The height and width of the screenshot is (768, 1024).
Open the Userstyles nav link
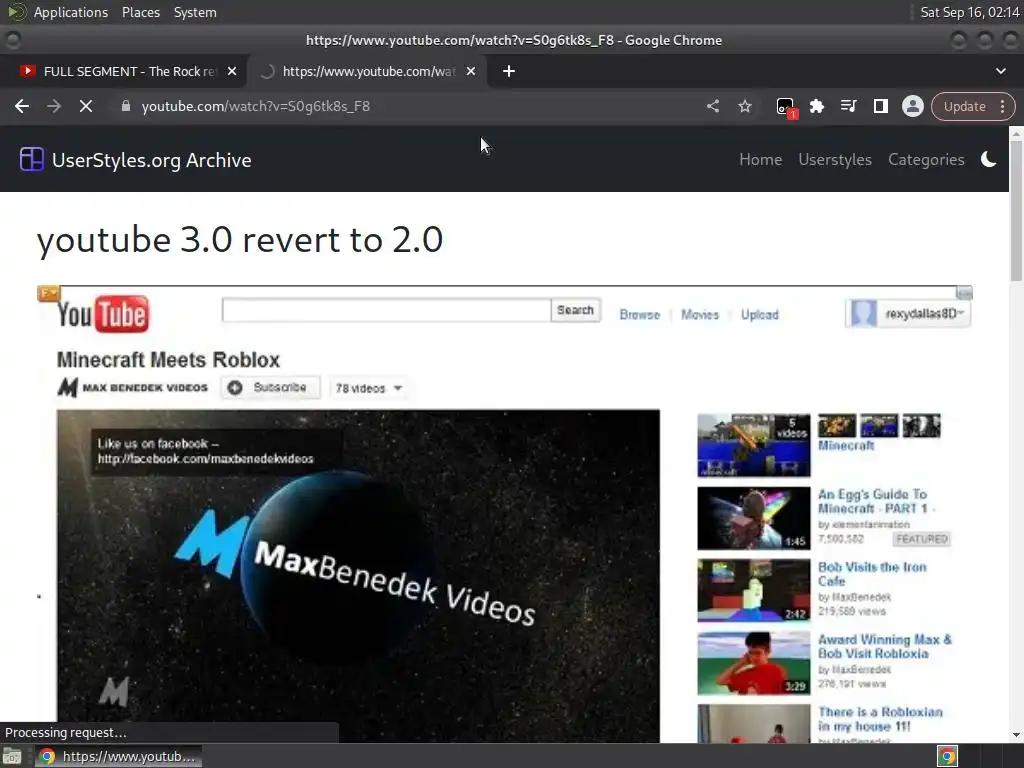click(x=835, y=159)
